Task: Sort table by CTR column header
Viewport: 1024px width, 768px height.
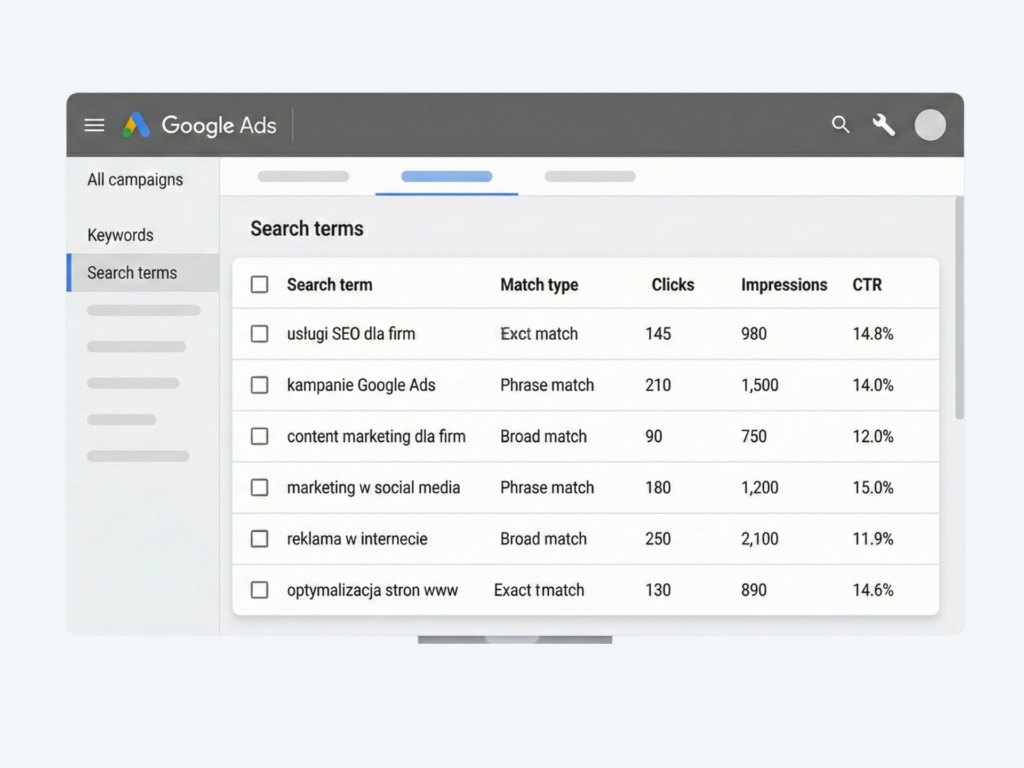Action: click(867, 284)
